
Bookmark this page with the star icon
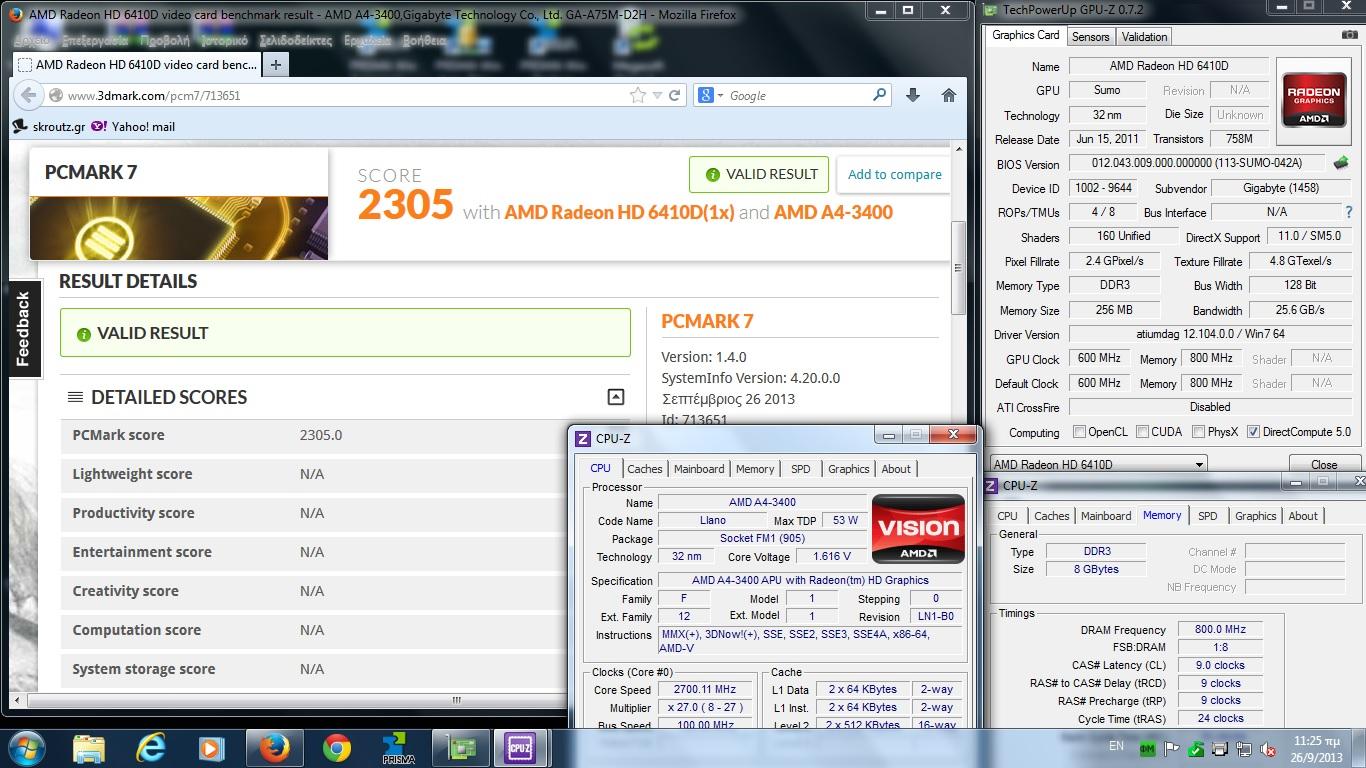(638, 95)
